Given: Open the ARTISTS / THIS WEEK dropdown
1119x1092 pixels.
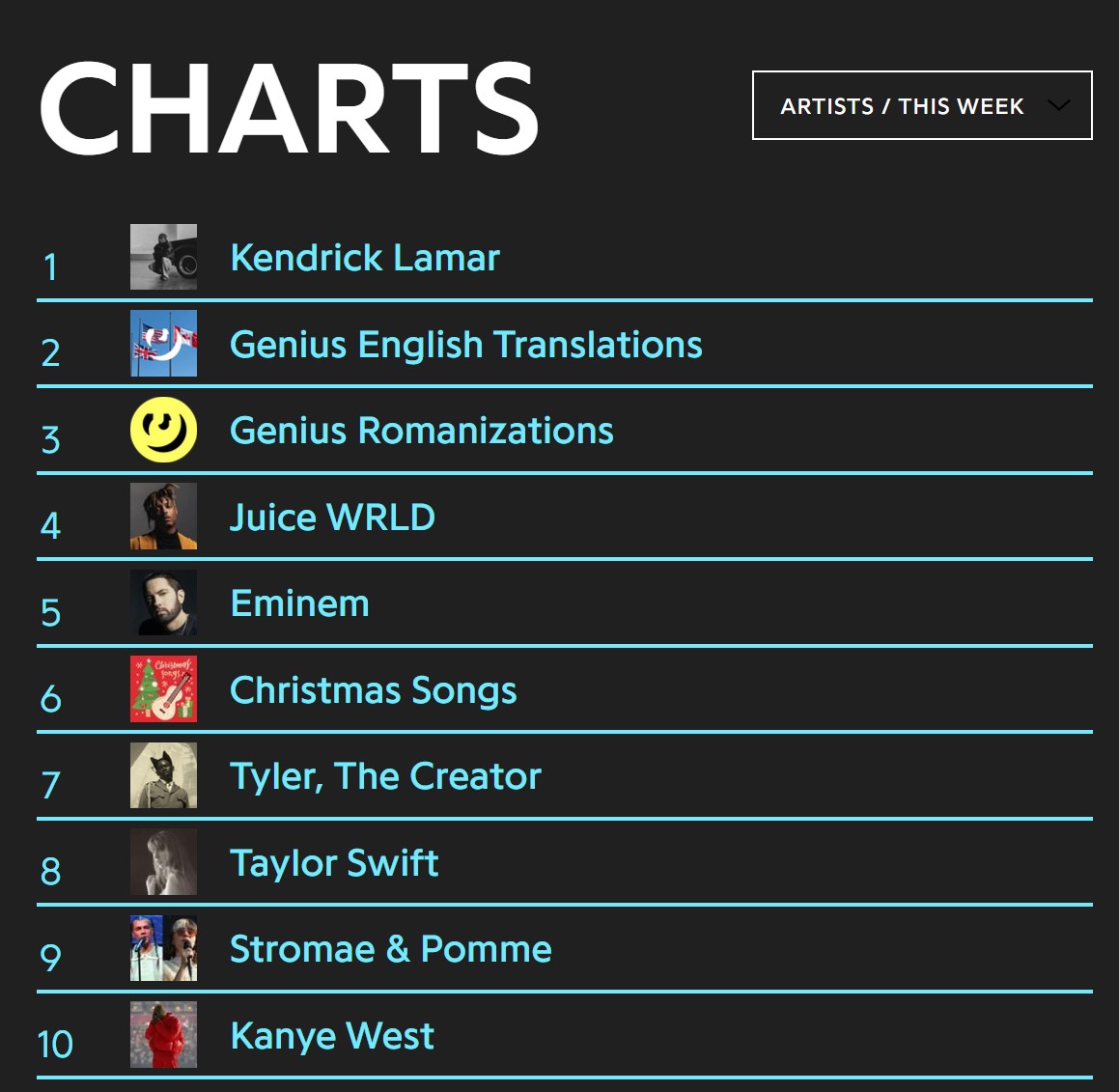Looking at the screenshot, I should coord(921,106).
